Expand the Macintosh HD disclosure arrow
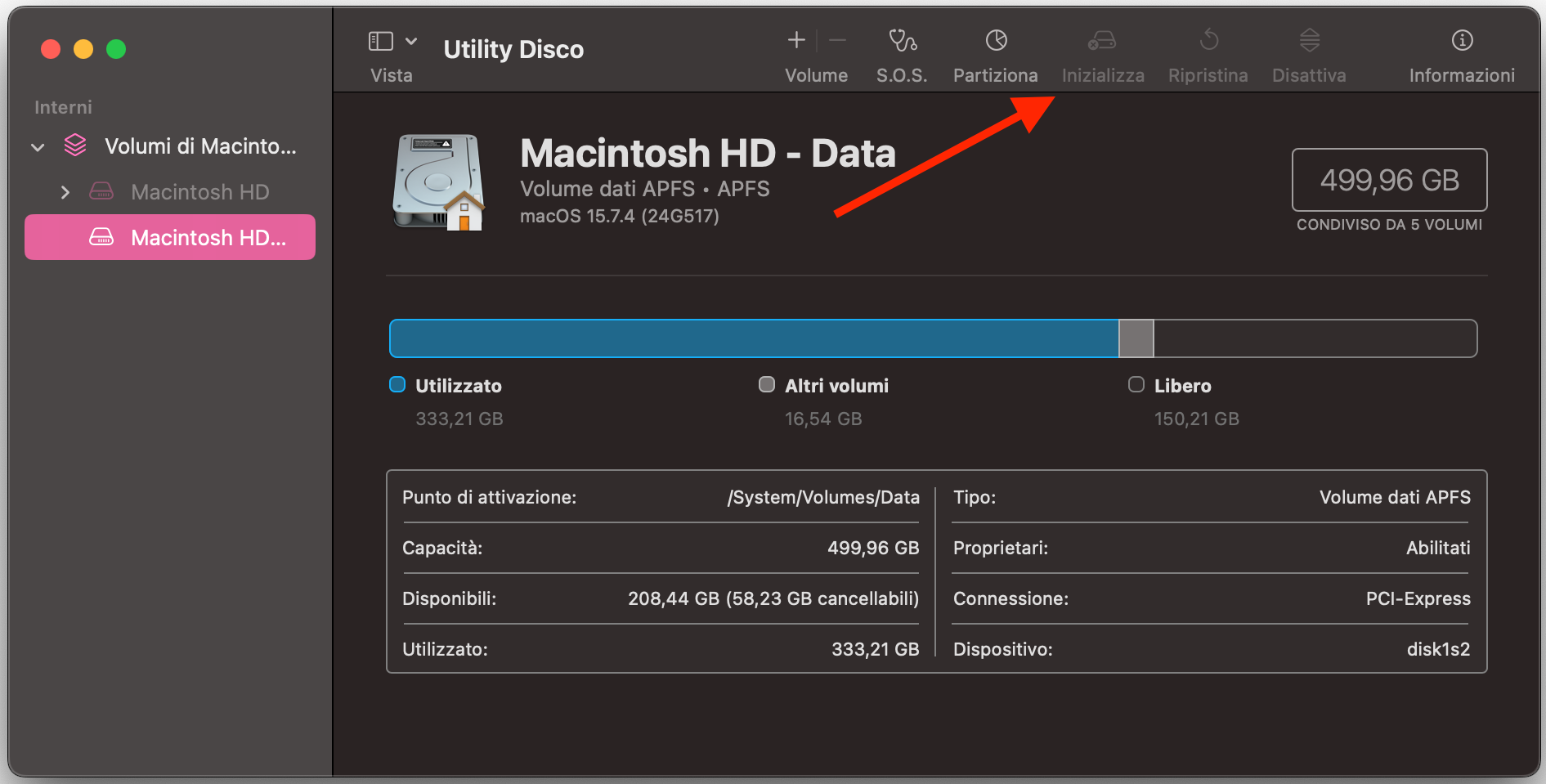This screenshot has height=784, width=1546. [x=65, y=192]
